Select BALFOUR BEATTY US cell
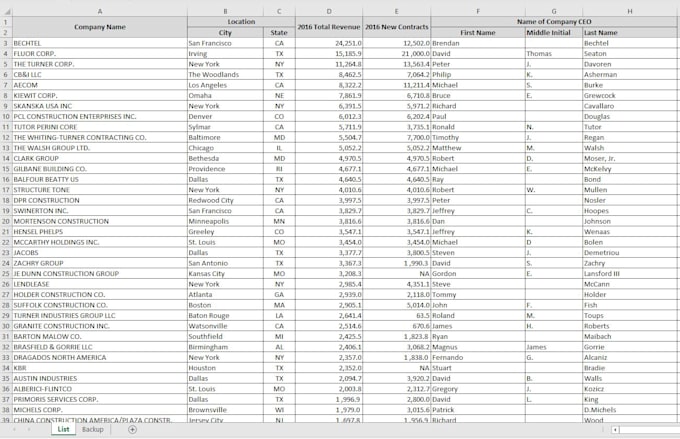 (x=100, y=180)
